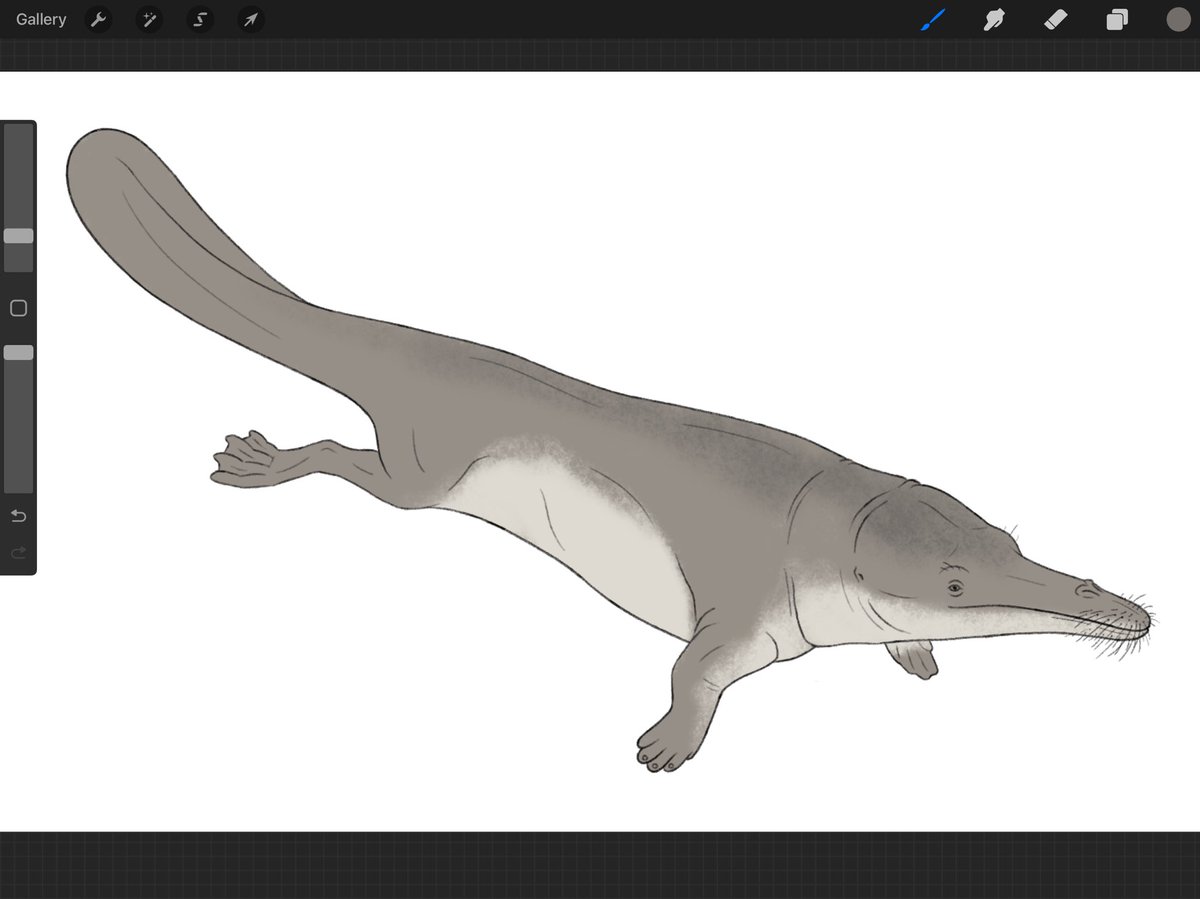Select the Eraser tool

tap(1056, 20)
